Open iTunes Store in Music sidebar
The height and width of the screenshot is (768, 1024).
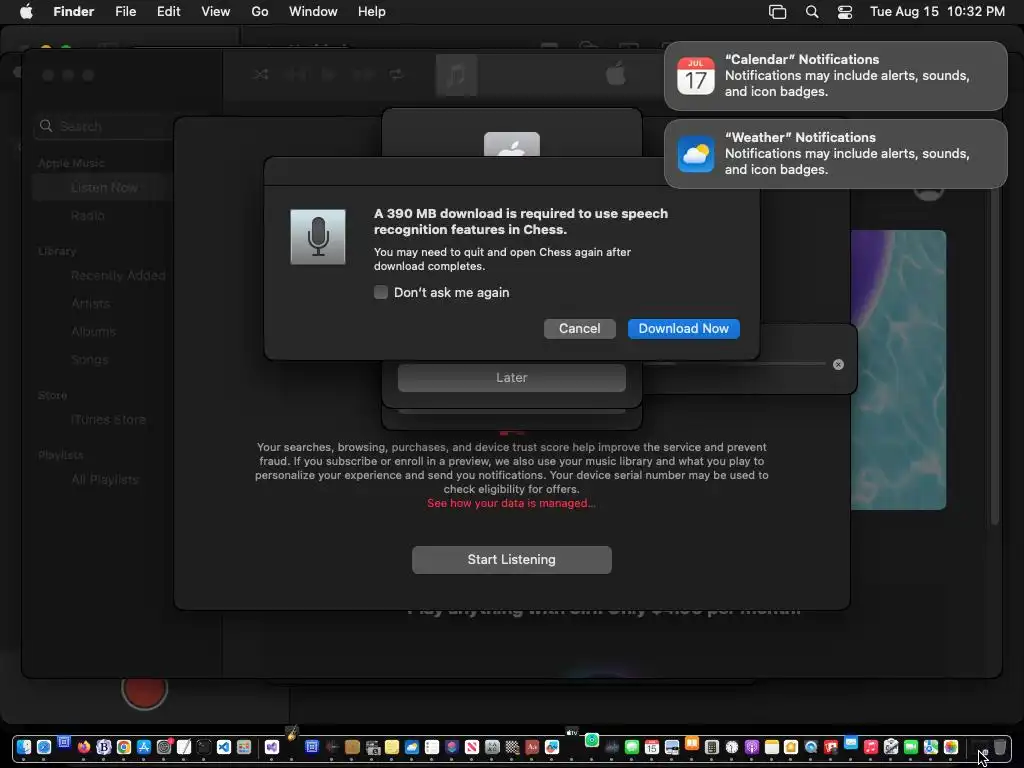[x=108, y=420]
